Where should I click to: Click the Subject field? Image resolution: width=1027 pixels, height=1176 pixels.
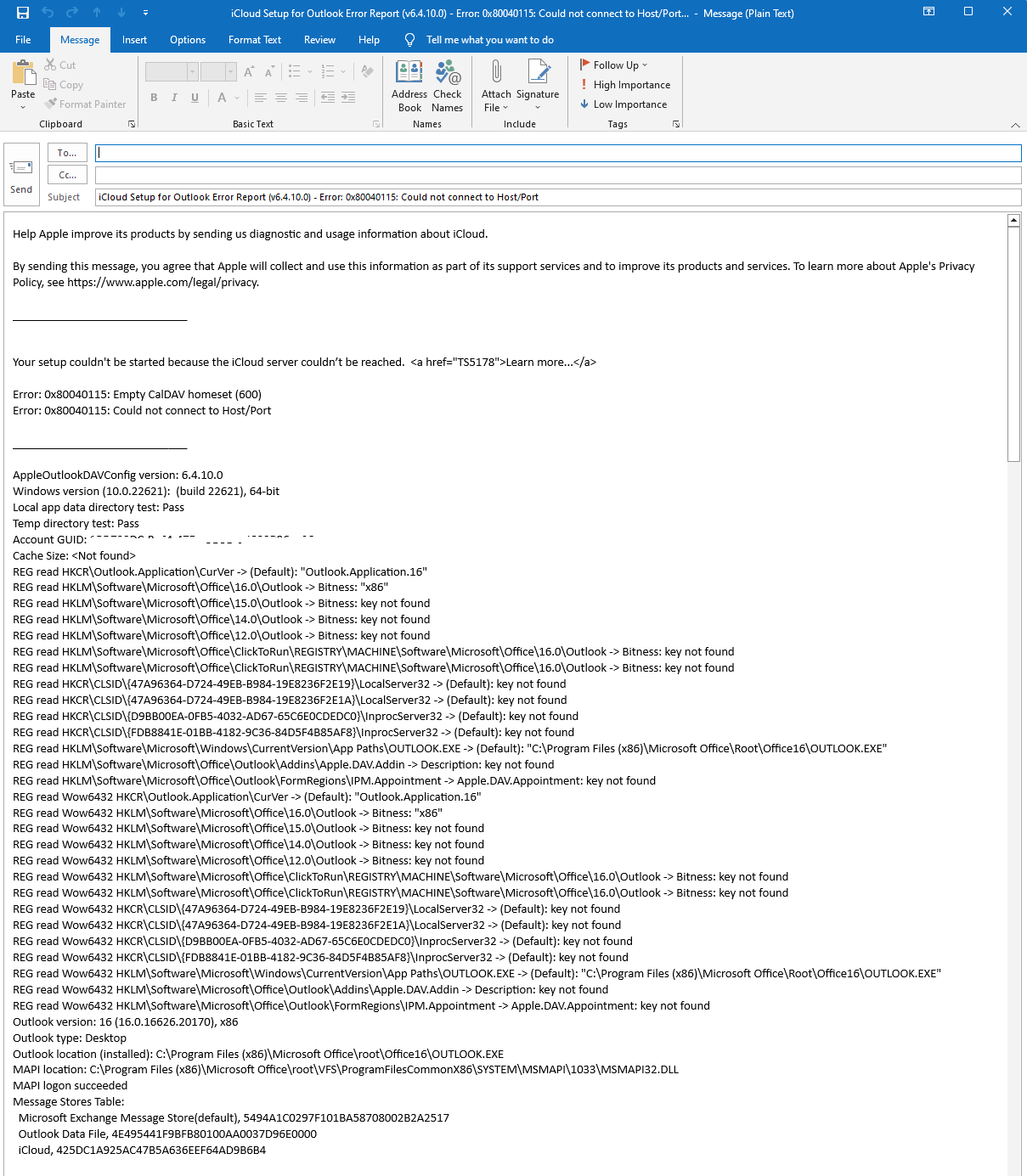click(558, 197)
